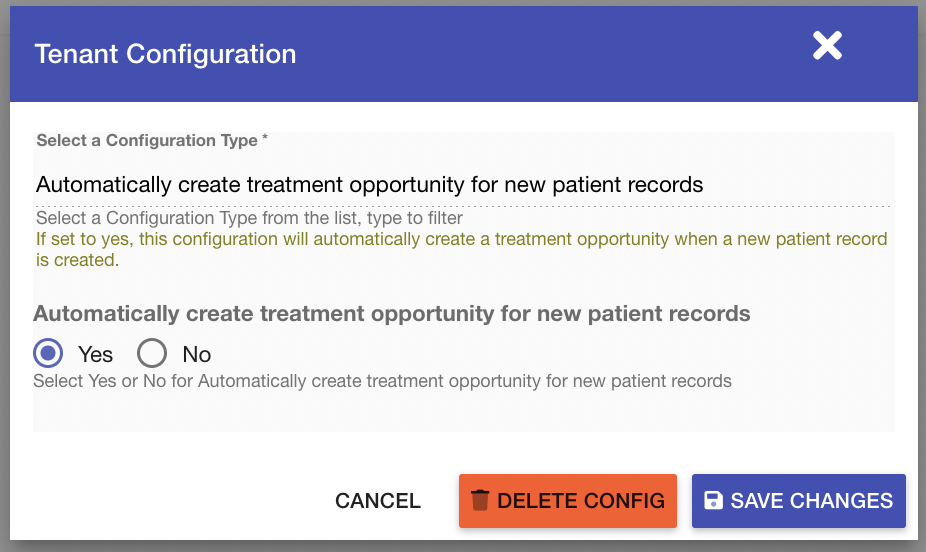Click the 'Select Yes or No' hint text
Screen dimensions: 926x552
(x=382, y=381)
